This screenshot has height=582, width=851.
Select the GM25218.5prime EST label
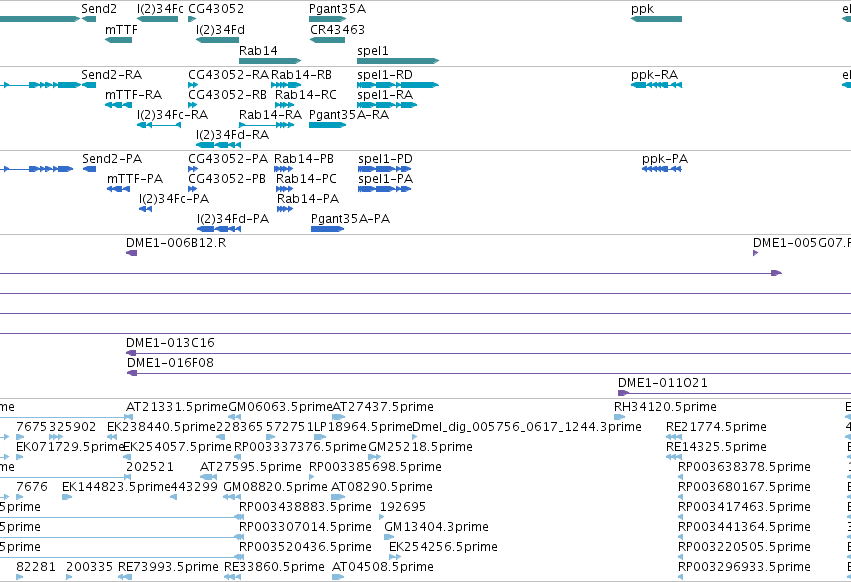[420, 447]
